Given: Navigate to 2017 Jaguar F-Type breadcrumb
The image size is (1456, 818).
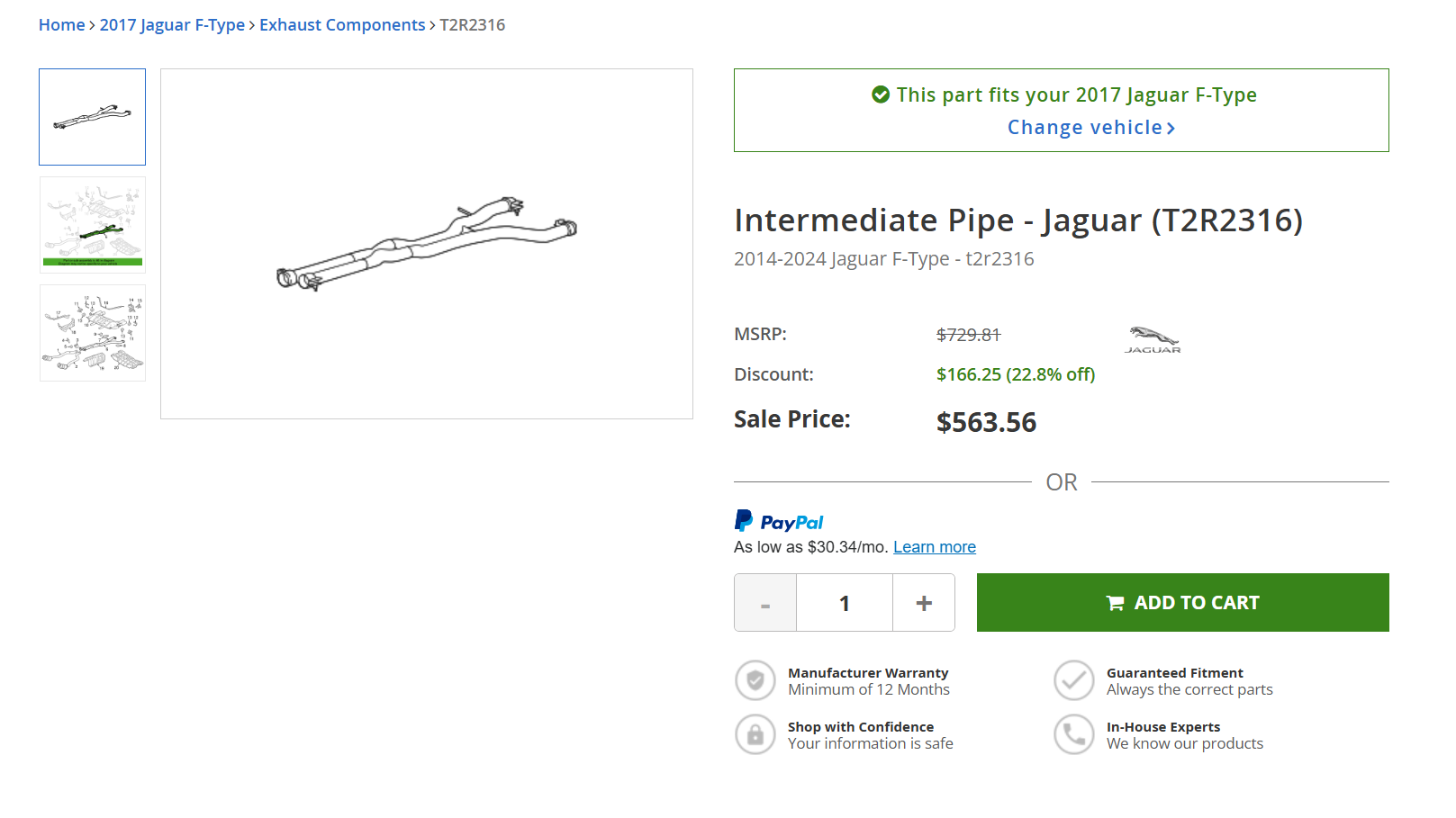Looking at the screenshot, I should 172,25.
